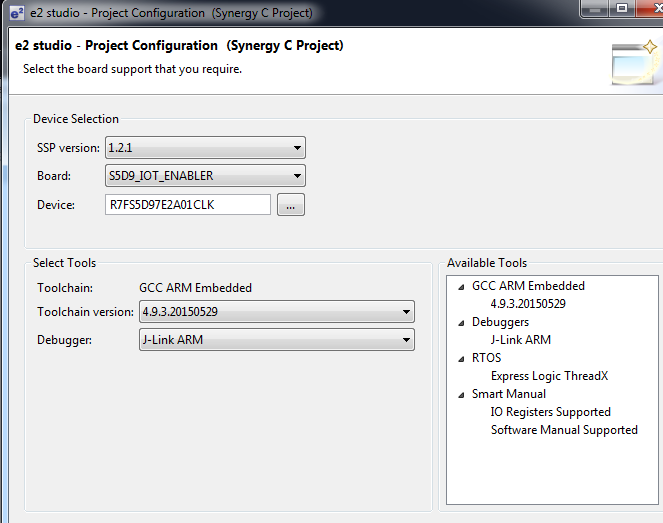Select IO Registers Supported tree item

[551, 411]
